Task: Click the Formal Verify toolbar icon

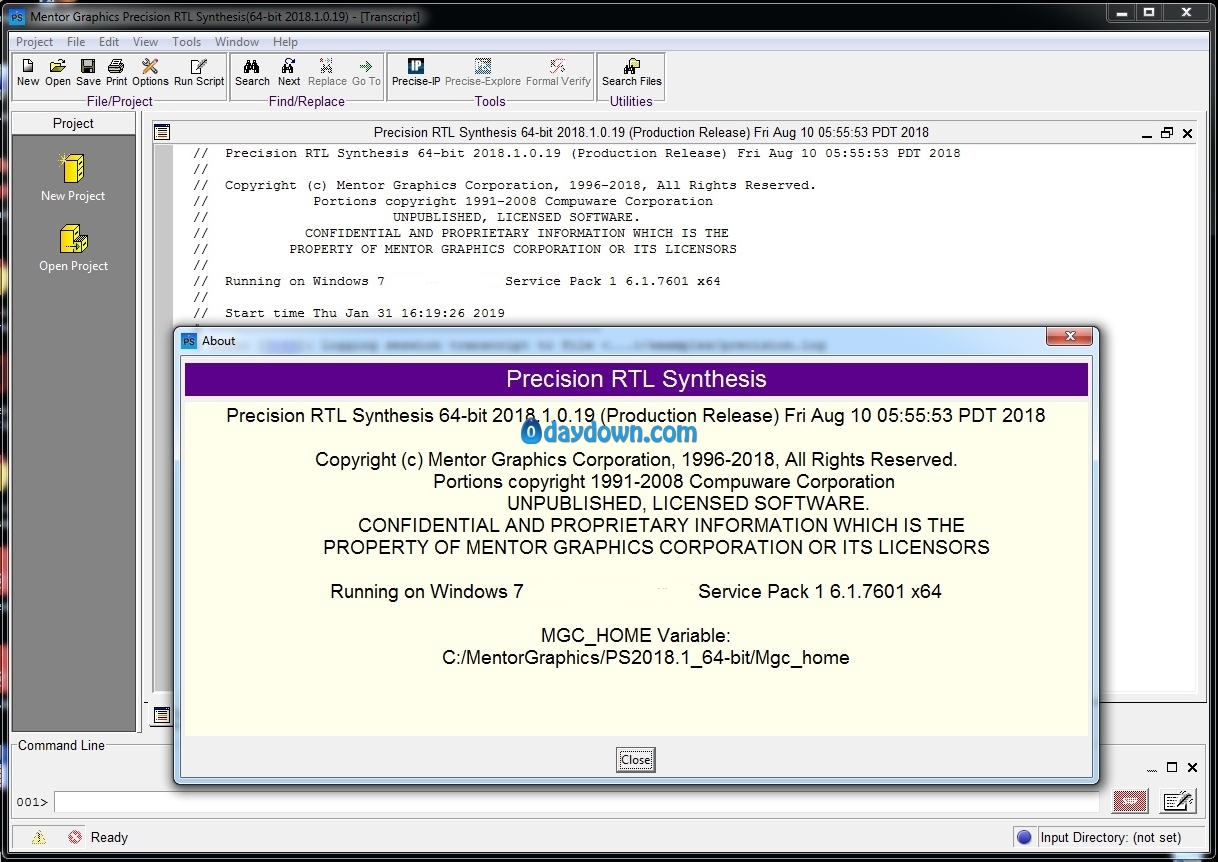Action: click(558, 66)
